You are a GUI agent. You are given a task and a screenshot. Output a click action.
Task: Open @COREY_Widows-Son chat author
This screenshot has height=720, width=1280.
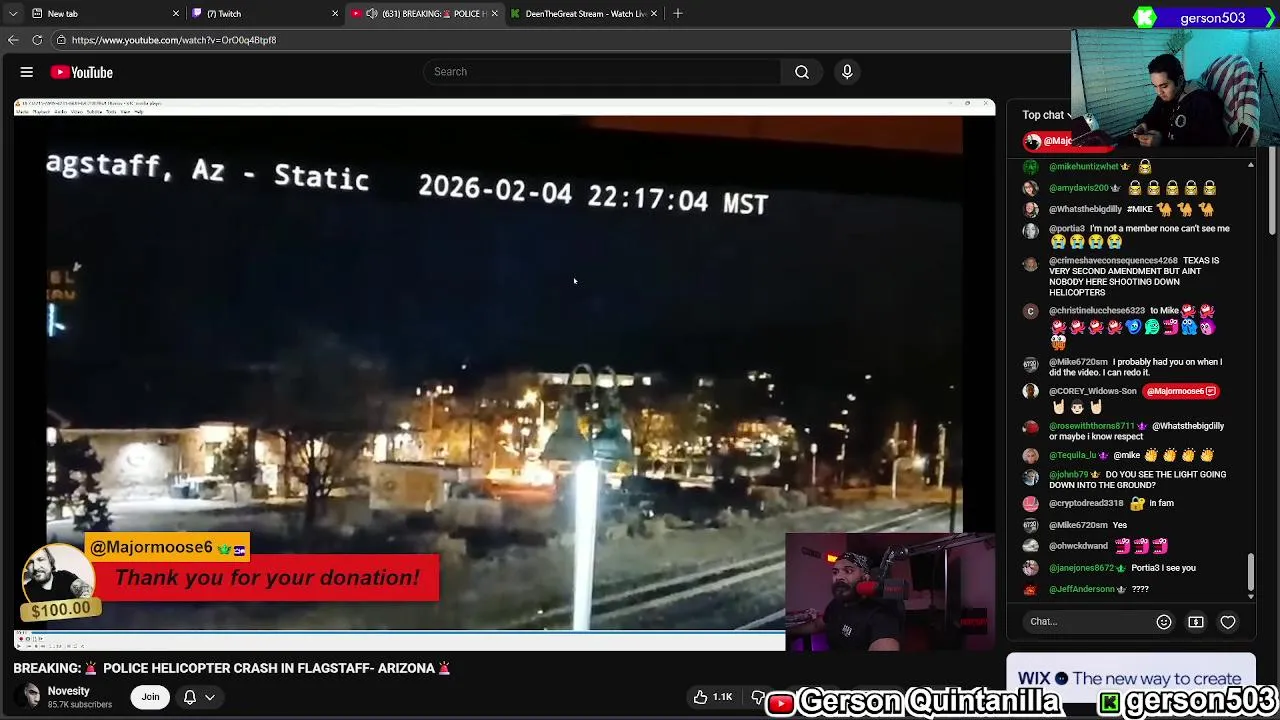(x=1092, y=391)
